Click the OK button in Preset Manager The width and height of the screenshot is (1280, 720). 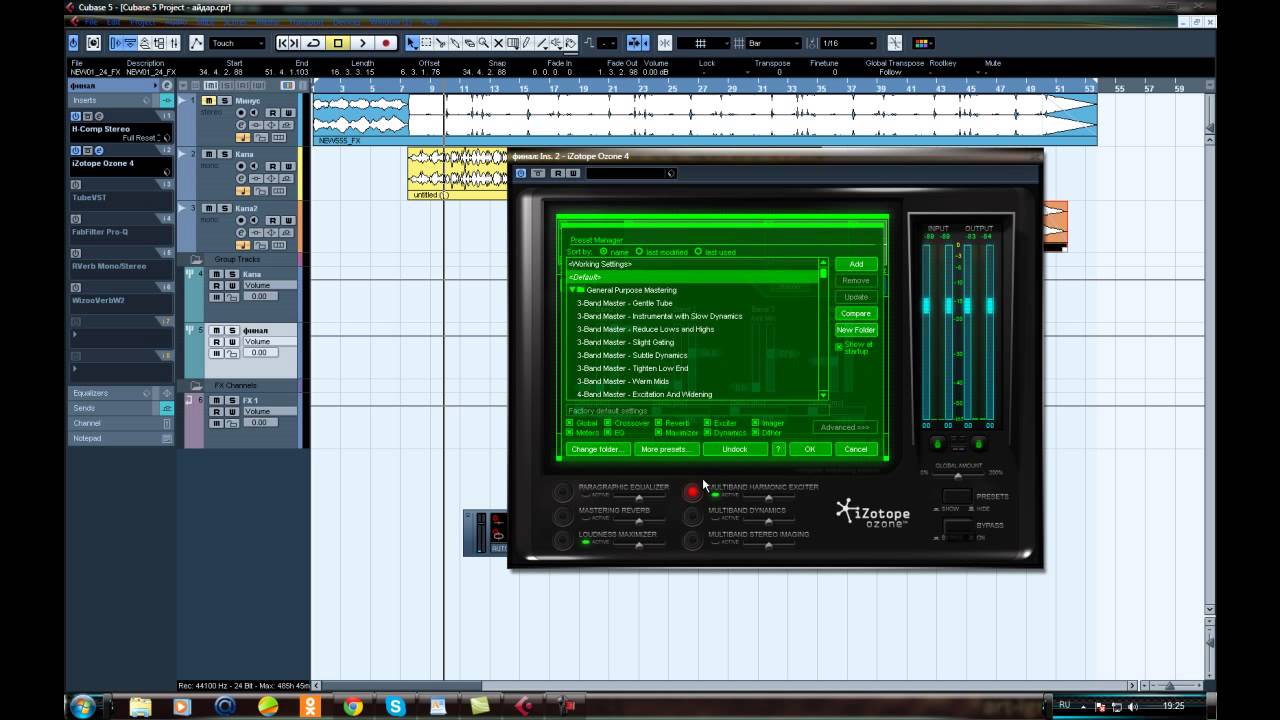click(x=810, y=449)
